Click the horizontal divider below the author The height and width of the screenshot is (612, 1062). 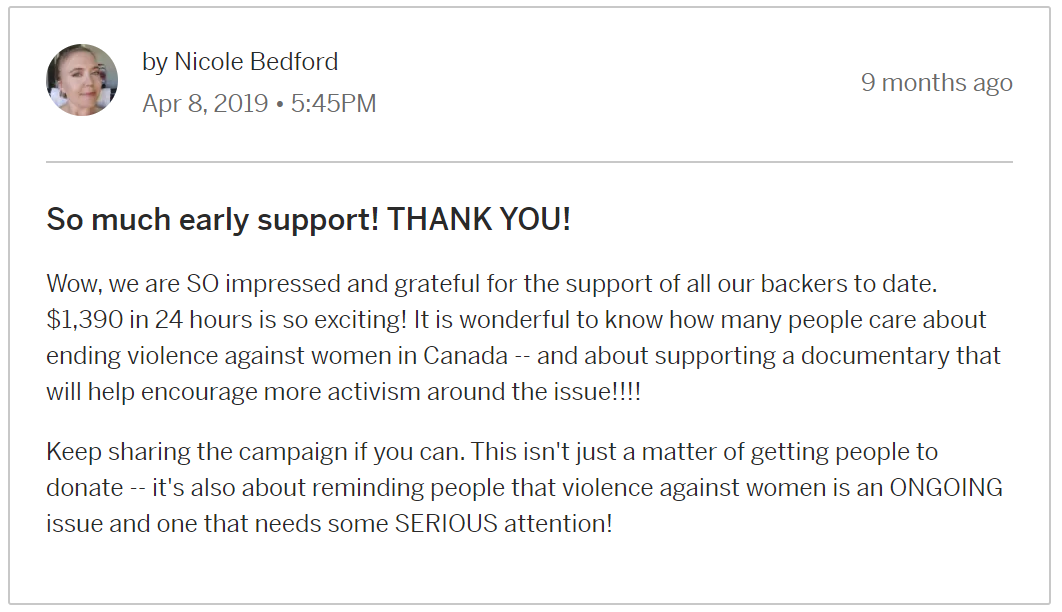tap(530, 162)
